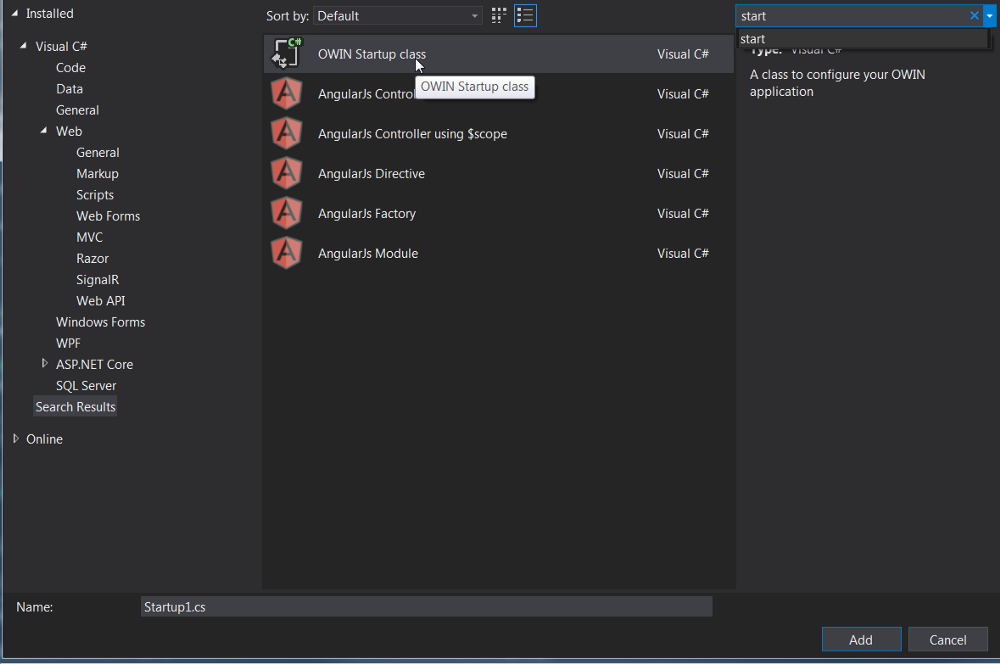
Task: Clear the search box with X
Action: (974, 15)
